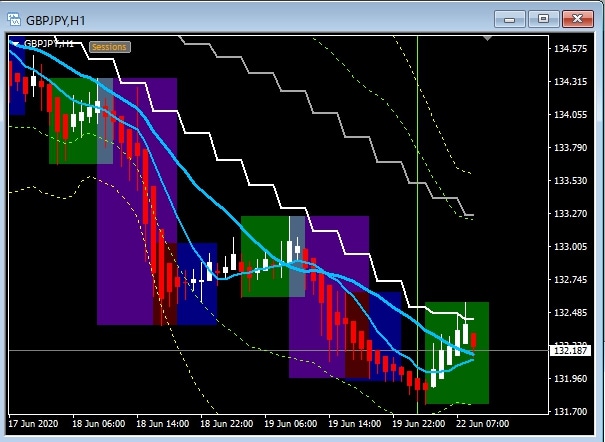Image resolution: width=605 pixels, height=442 pixels.
Task: Click the small triangle beside GBPJPY,H1 label
Action: pos(15,44)
